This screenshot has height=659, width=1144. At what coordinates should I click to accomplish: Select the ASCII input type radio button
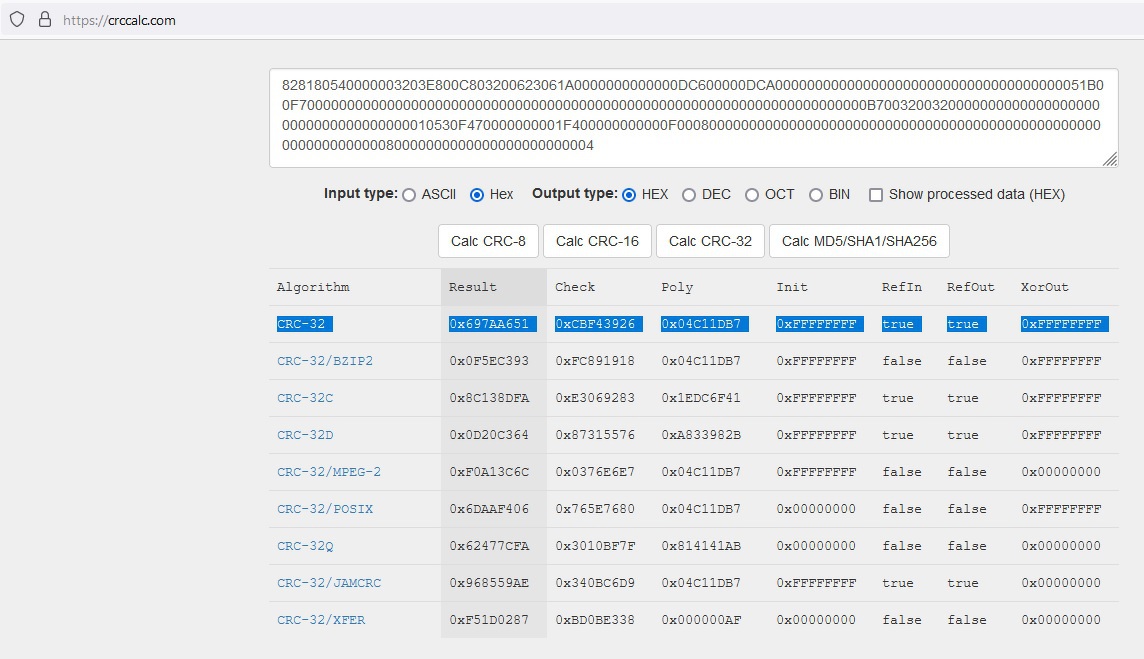click(x=409, y=195)
